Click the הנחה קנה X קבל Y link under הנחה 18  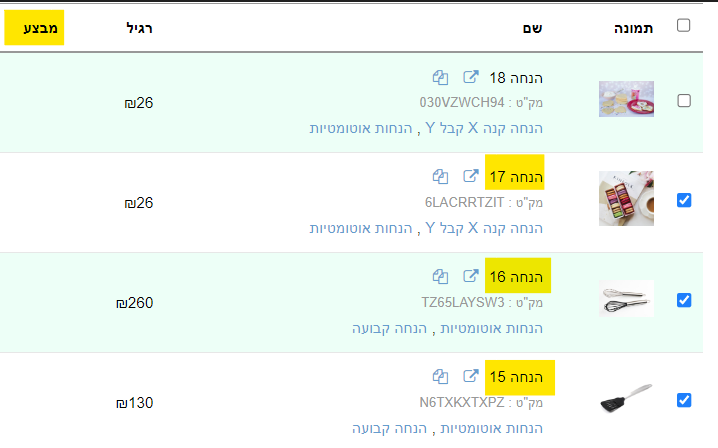coord(484,128)
